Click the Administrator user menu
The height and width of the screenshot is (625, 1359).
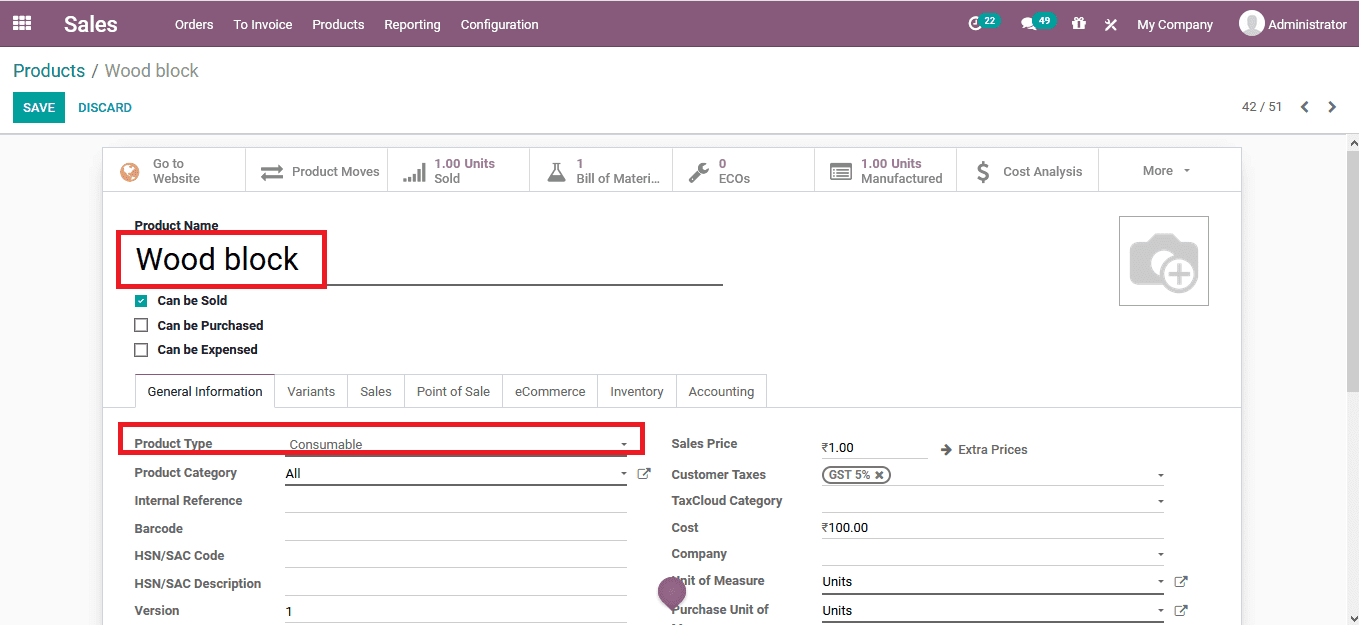tap(1293, 24)
